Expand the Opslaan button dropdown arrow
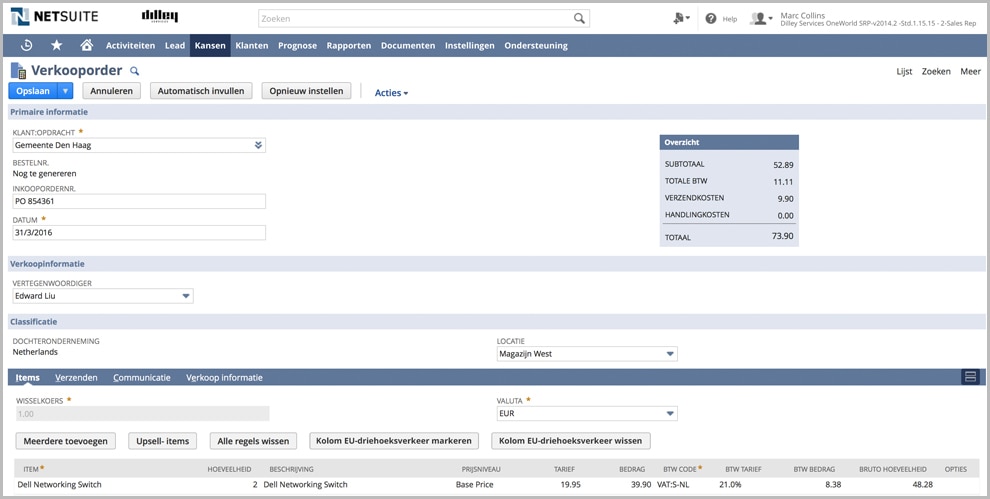The height and width of the screenshot is (499, 990). point(66,91)
